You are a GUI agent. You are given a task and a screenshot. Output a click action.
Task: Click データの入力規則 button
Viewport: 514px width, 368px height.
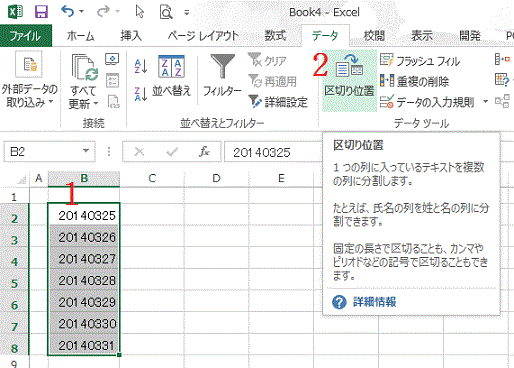click(427, 102)
